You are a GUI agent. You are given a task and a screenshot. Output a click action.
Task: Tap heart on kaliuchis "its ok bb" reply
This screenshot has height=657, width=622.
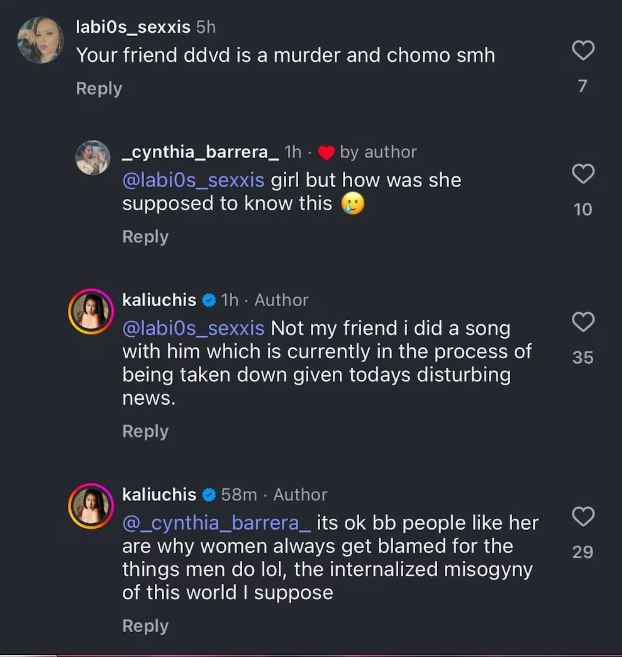582,517
